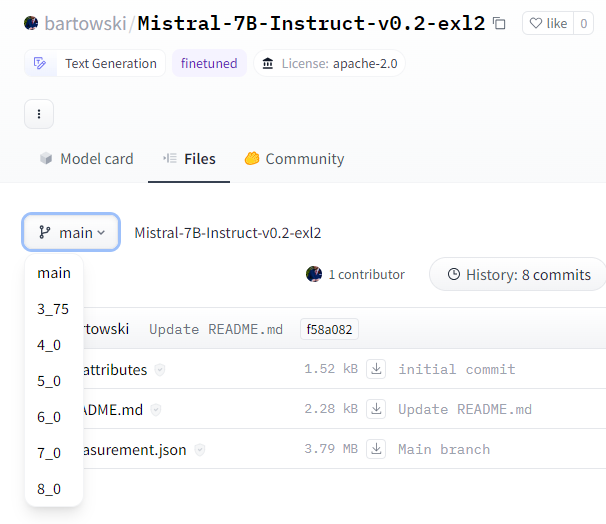Viewport: 606px width, 524px height.
Task: Open commit hash f58a082
Action: [329, 329]
